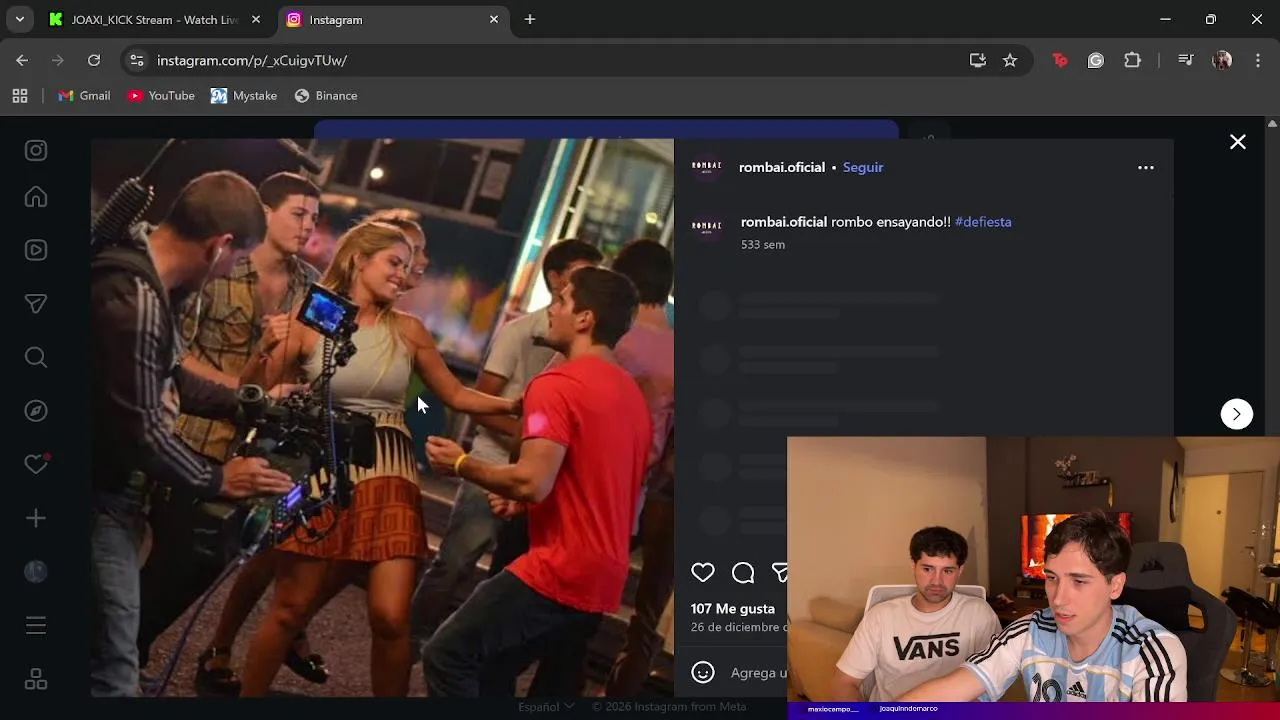Switch to JOAXI_KICK Stream browser tab
The height and width of the screenshot is (720, 1280).
[x=155, y=19]
